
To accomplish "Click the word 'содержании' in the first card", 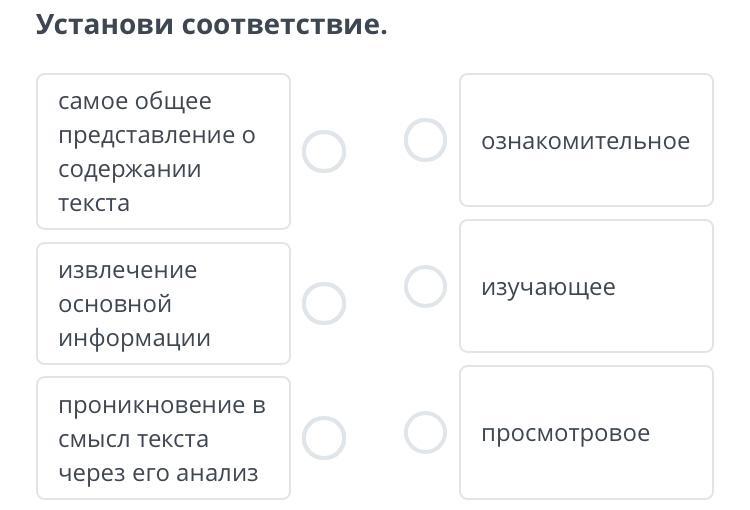I will point(130,169).
